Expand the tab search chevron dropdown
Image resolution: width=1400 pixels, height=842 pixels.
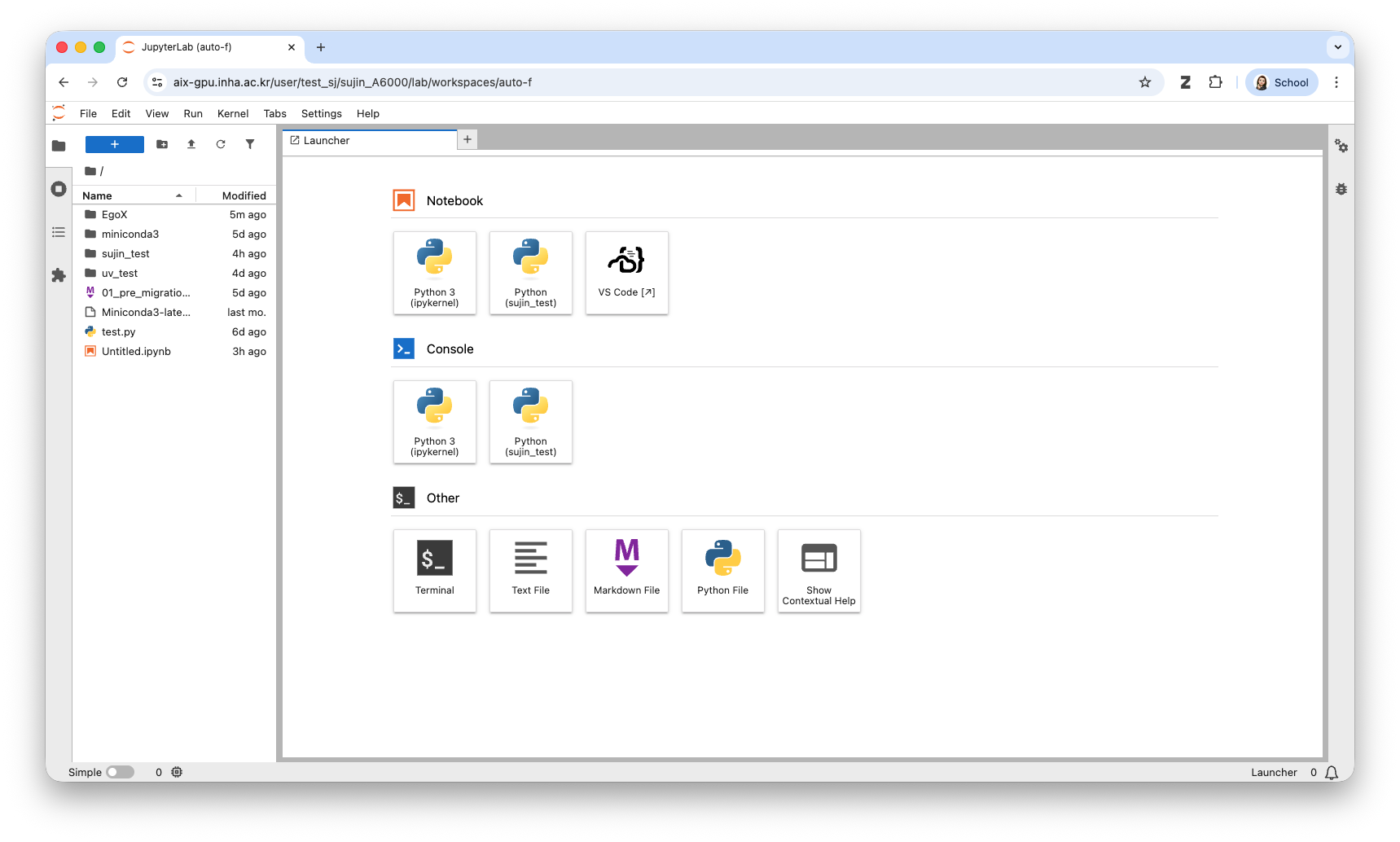pos(1338,47)
